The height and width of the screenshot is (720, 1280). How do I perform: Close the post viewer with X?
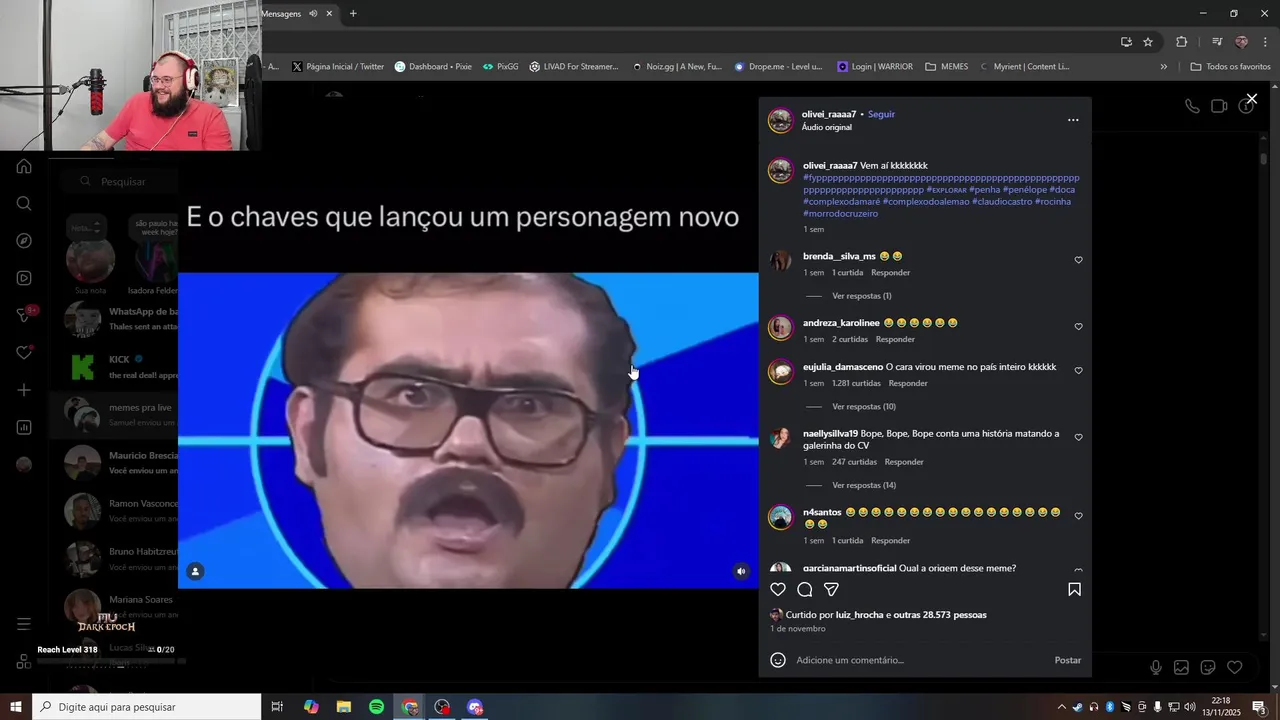pos(1251,99)
